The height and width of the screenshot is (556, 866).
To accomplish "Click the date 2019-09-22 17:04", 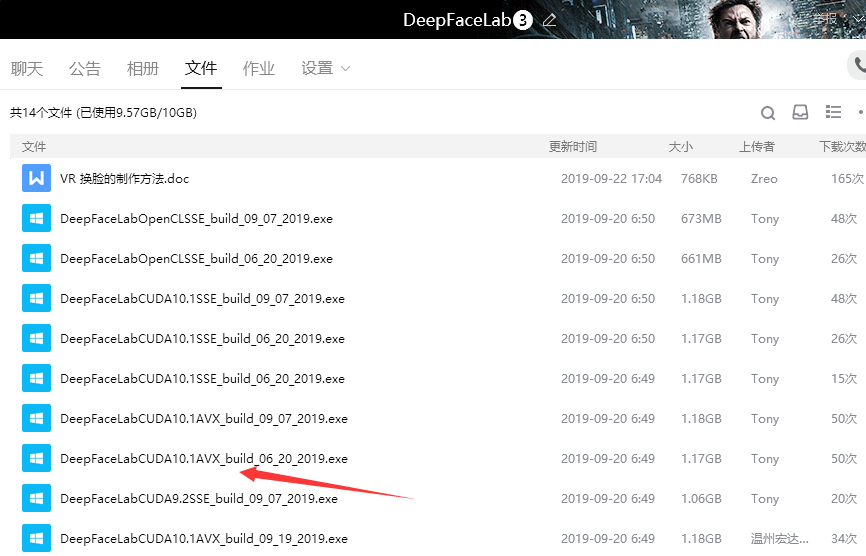I will (x=611, y=179).
